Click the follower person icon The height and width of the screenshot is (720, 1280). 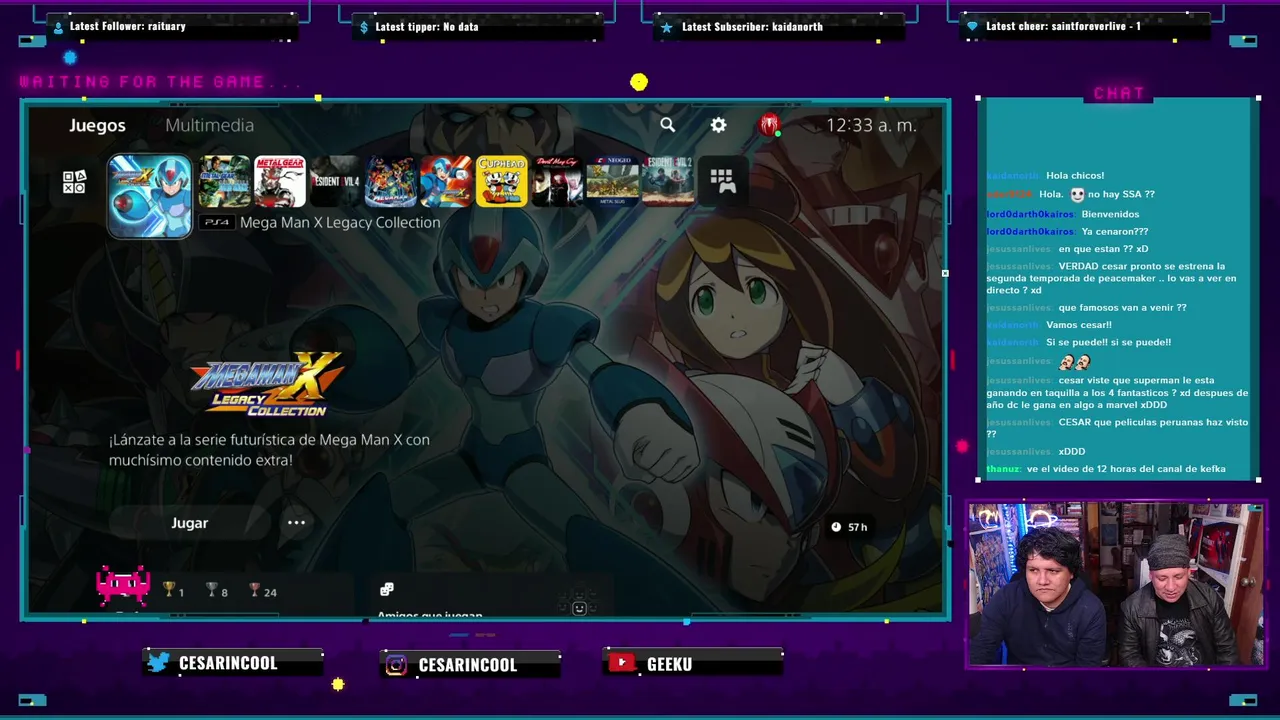tap(57, 27)
